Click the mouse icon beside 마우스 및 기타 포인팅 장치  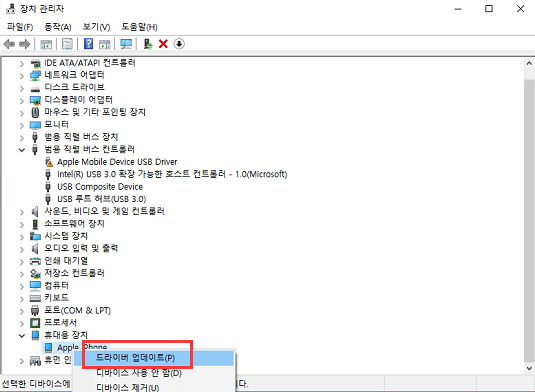pos(35,112)
